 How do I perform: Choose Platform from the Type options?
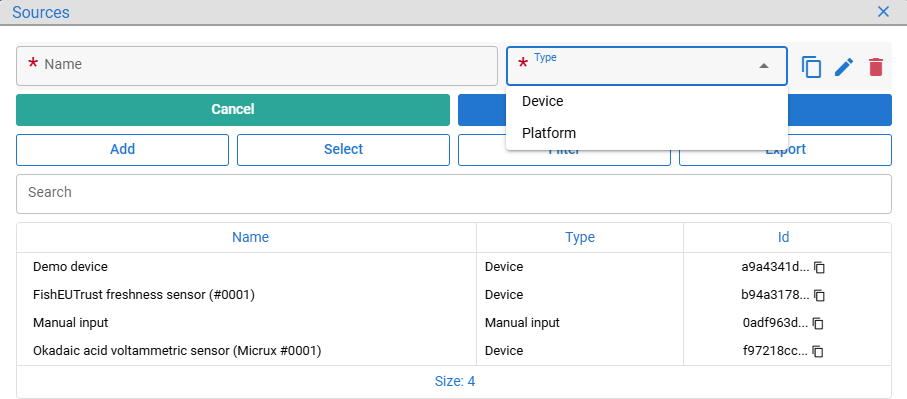click(x=647, y=133)
